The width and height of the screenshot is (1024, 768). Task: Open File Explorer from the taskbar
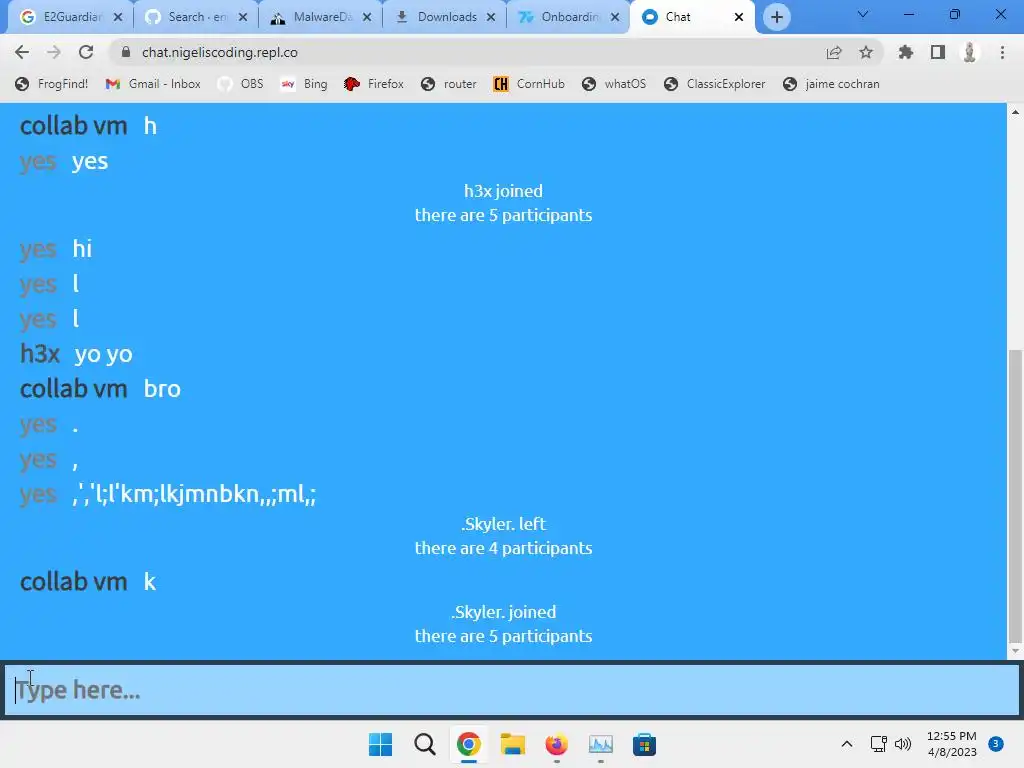click(x=513, y=744)
